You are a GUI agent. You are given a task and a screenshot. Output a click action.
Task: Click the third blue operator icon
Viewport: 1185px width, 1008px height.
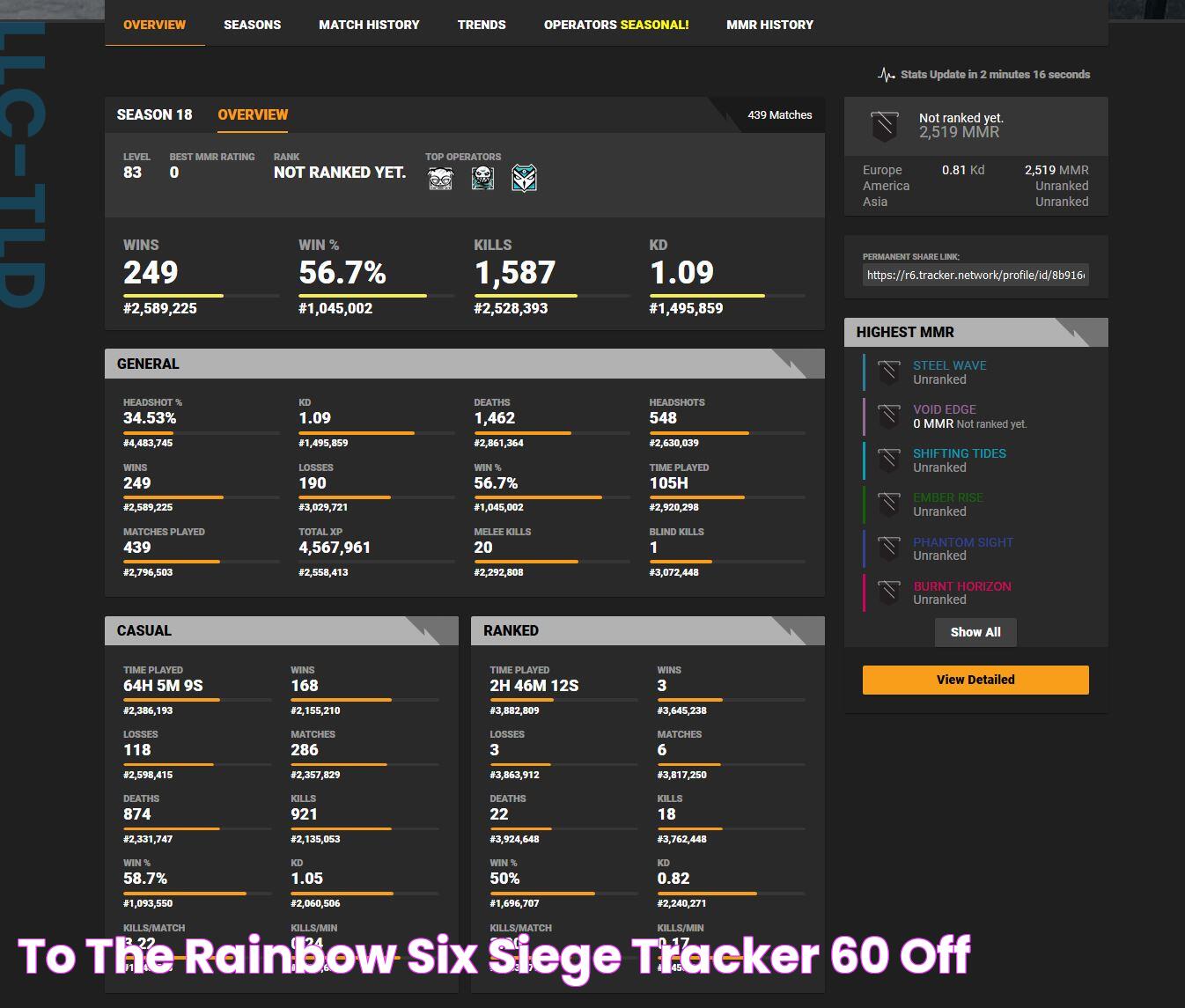[x=524, y=179]
